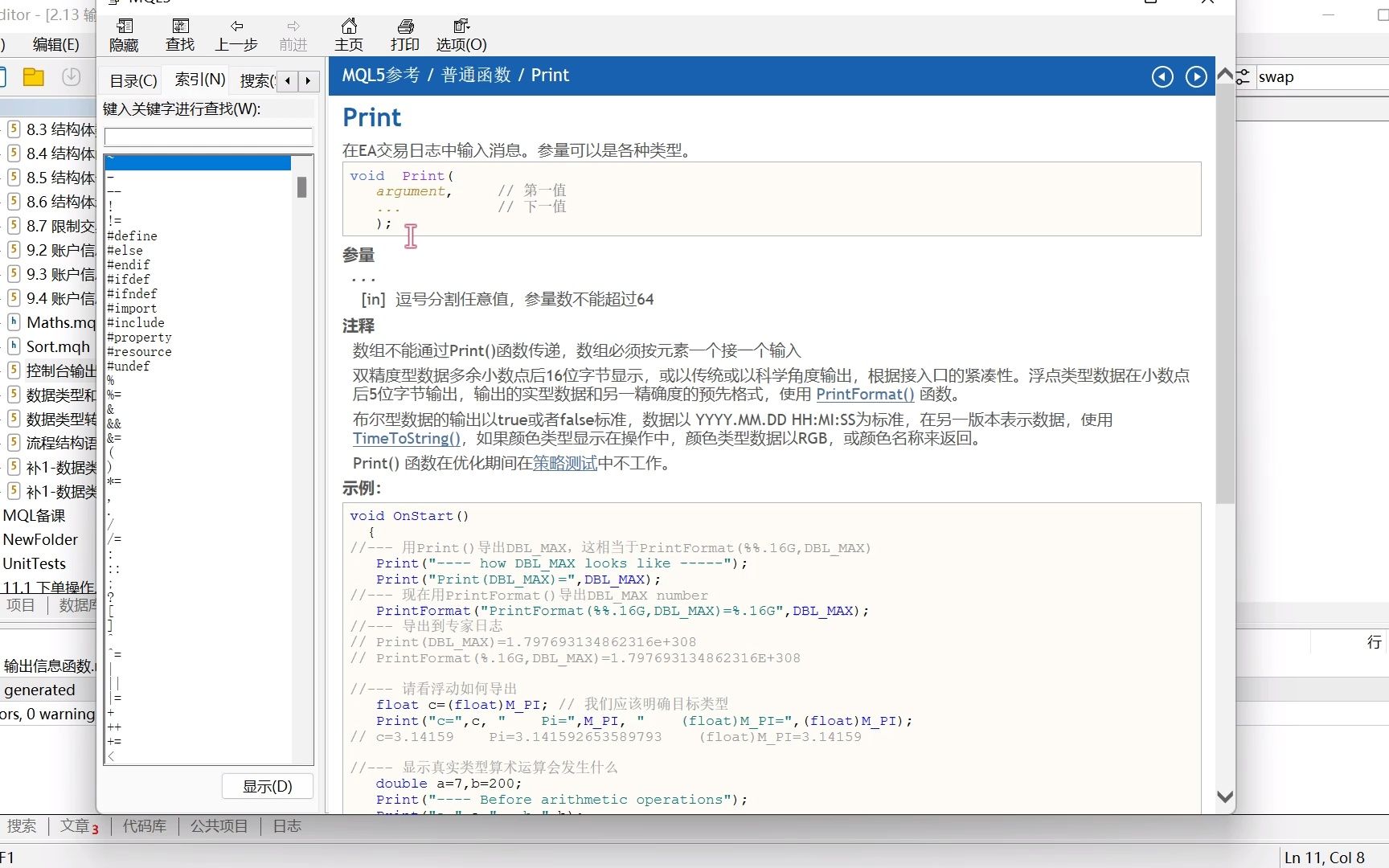
Task: Select #undef in the index list
Action: pos(129,366)
